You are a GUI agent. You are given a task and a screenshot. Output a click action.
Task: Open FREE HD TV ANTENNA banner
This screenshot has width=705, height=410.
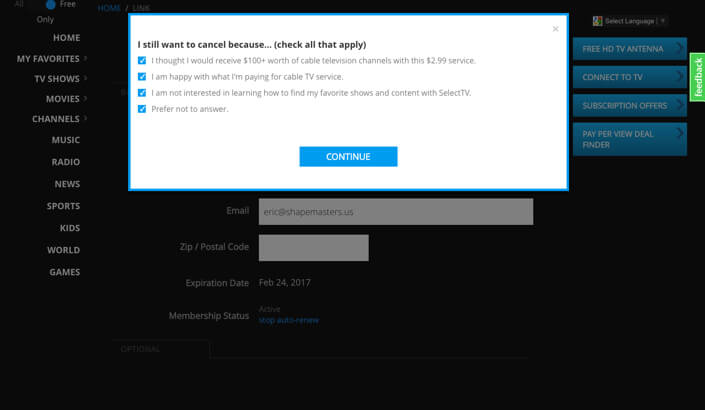click(x=629, y=49)
